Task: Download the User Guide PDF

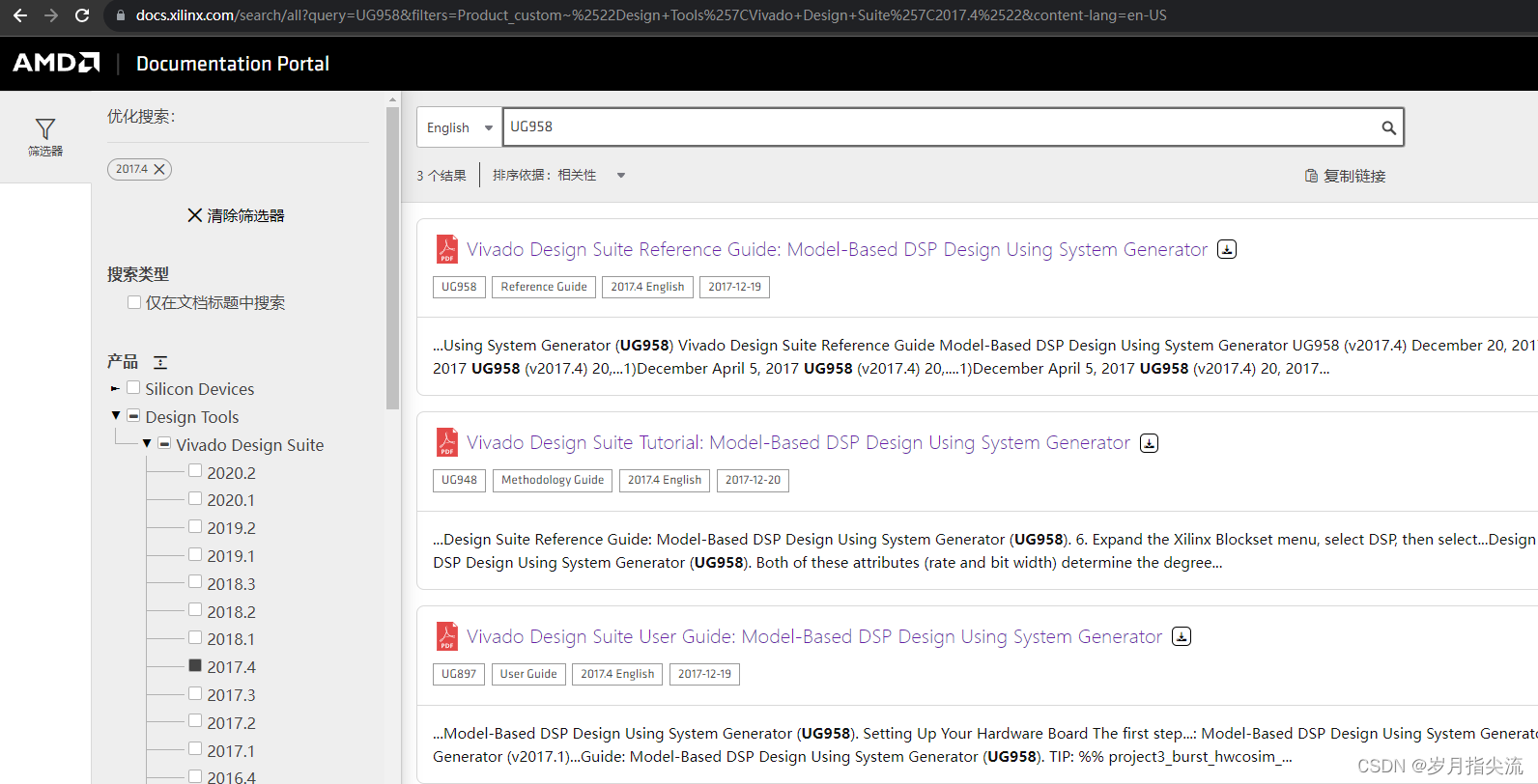Action: point(1182,636)
